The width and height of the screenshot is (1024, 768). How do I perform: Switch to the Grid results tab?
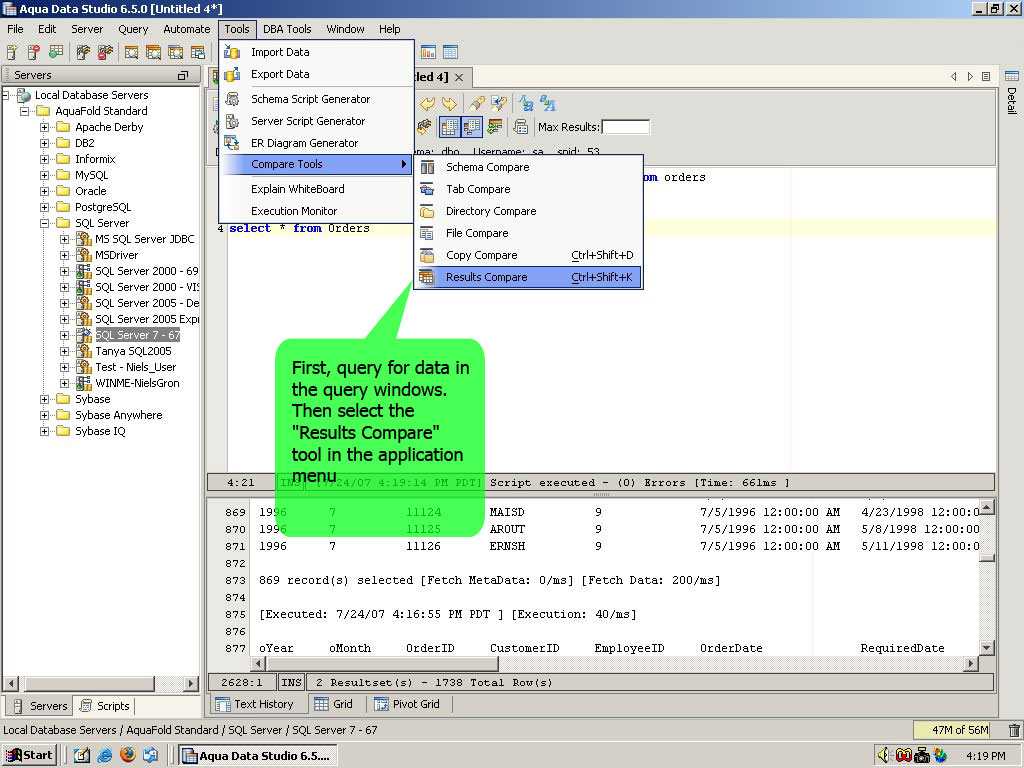(x=333, y=704)
